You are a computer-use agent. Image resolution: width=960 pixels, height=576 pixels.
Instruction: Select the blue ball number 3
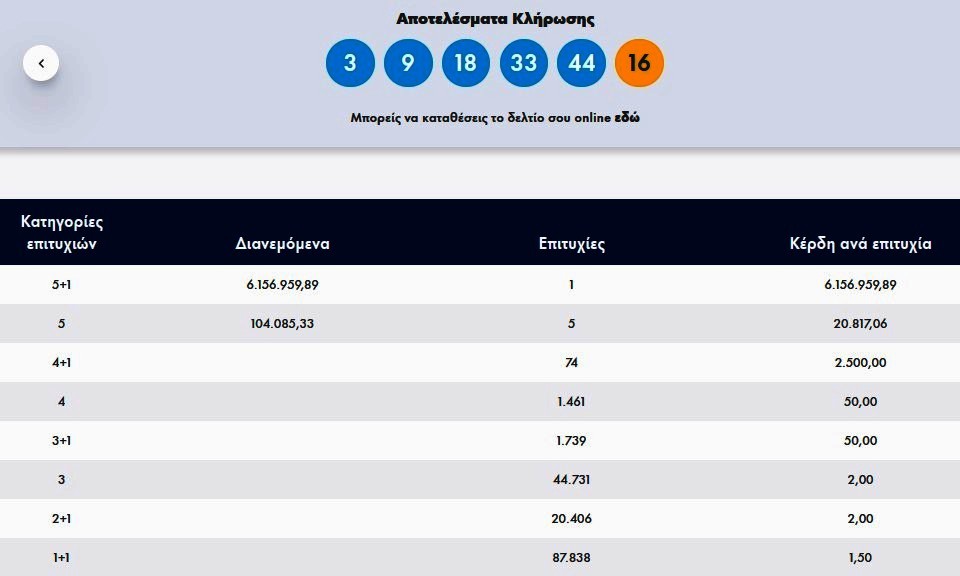point(350,62)
